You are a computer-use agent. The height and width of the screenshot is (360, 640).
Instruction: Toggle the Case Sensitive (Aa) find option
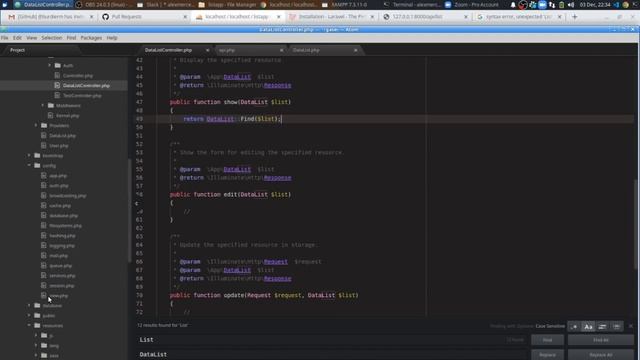tap(588, 327)
